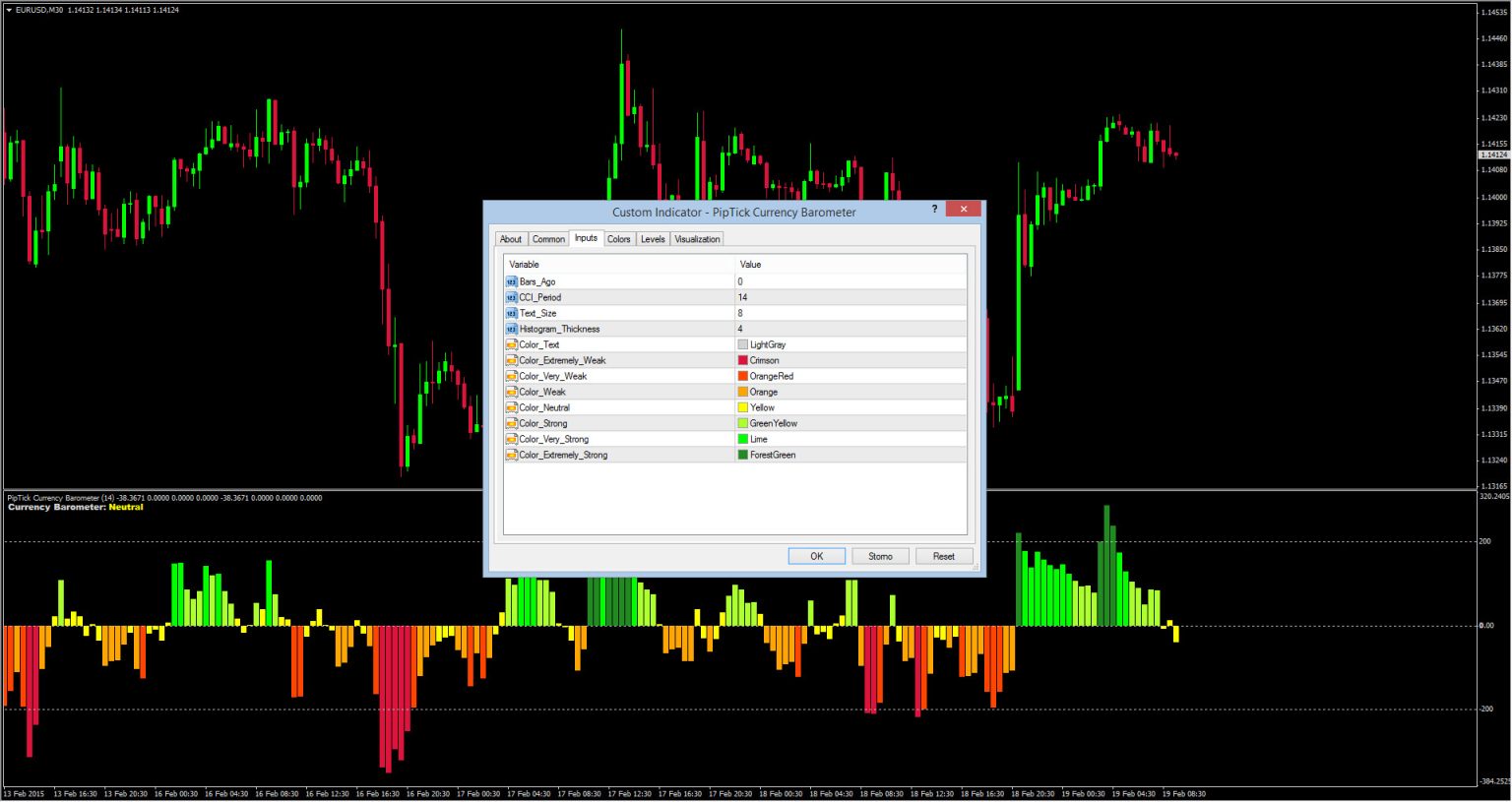The width and height of the screenshot is (1512, 802).
Task: Cancel the dialog with Storno
Action: click(x=880, y=556)
